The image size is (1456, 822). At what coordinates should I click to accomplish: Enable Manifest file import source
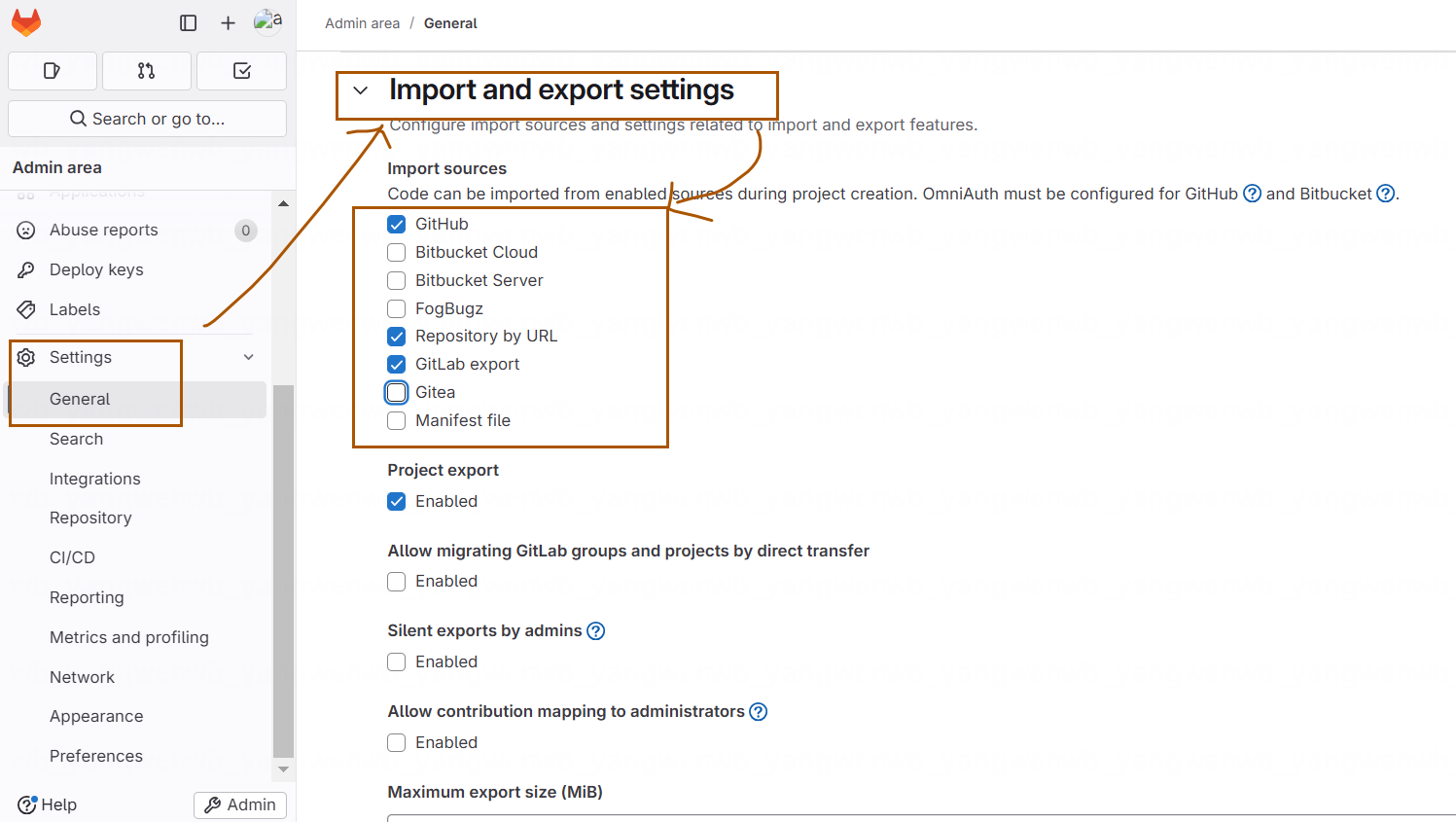click(397, 421)
